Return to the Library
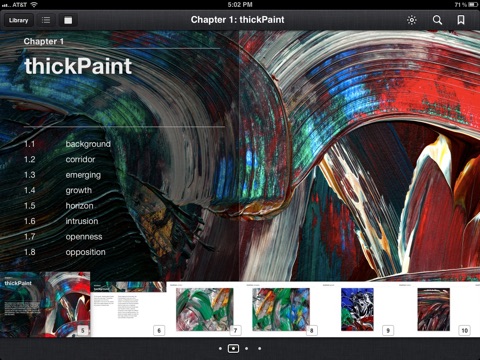The image size is (480, 360). coord(19,20)
